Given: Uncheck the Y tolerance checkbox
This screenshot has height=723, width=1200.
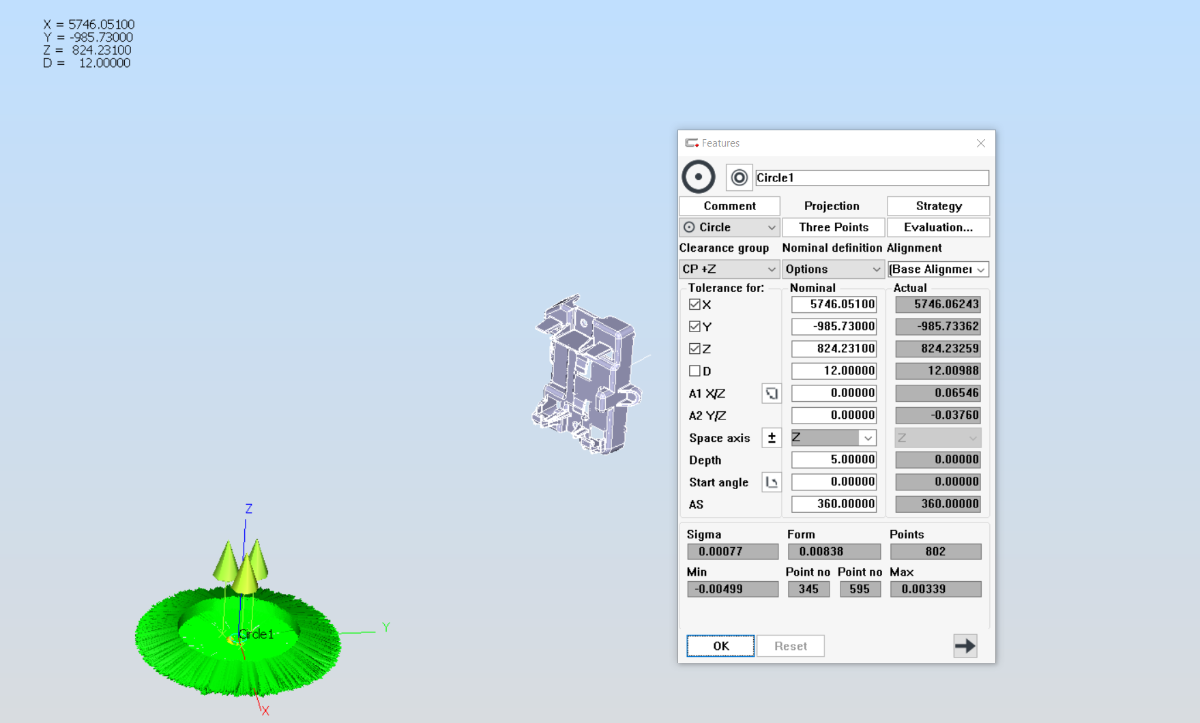Looking at the screenshot, I should 695,327.
